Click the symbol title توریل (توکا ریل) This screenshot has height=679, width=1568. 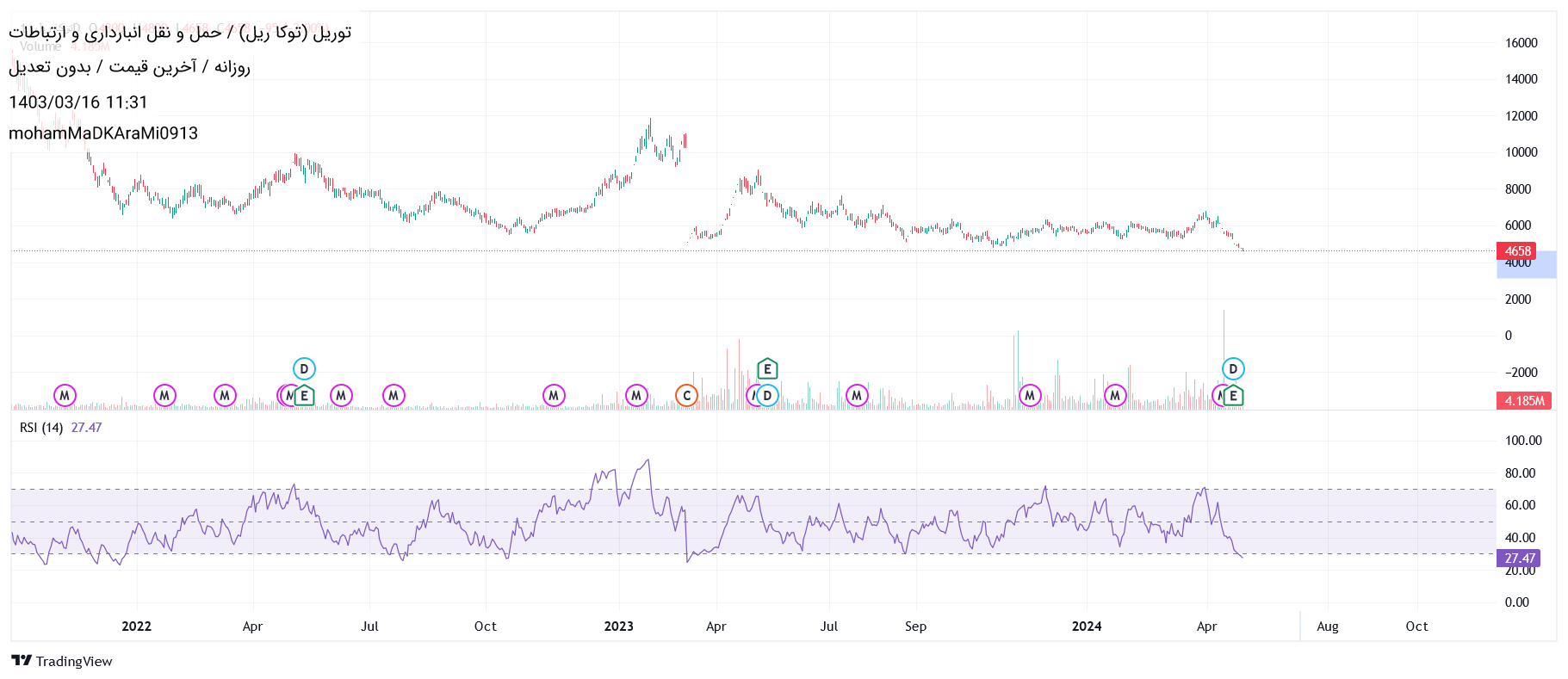295,33
